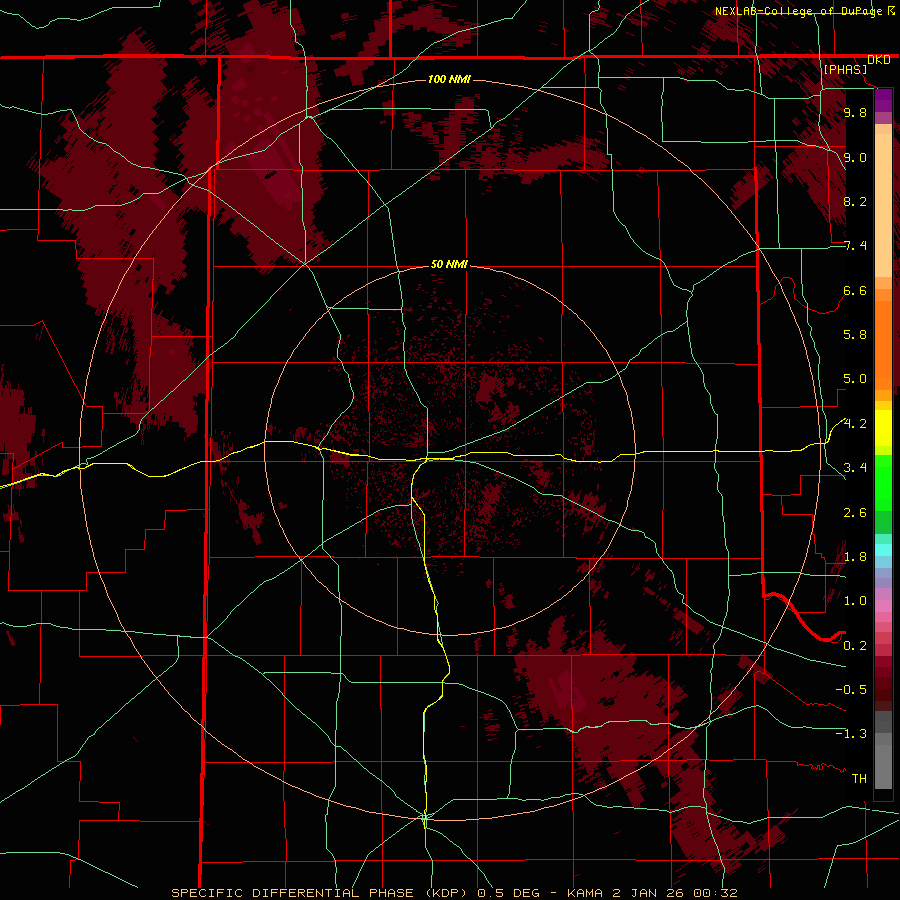Click the 4.2 legend value
The height and width of the screenshot is (900, 900).
(x=855, y=424)
